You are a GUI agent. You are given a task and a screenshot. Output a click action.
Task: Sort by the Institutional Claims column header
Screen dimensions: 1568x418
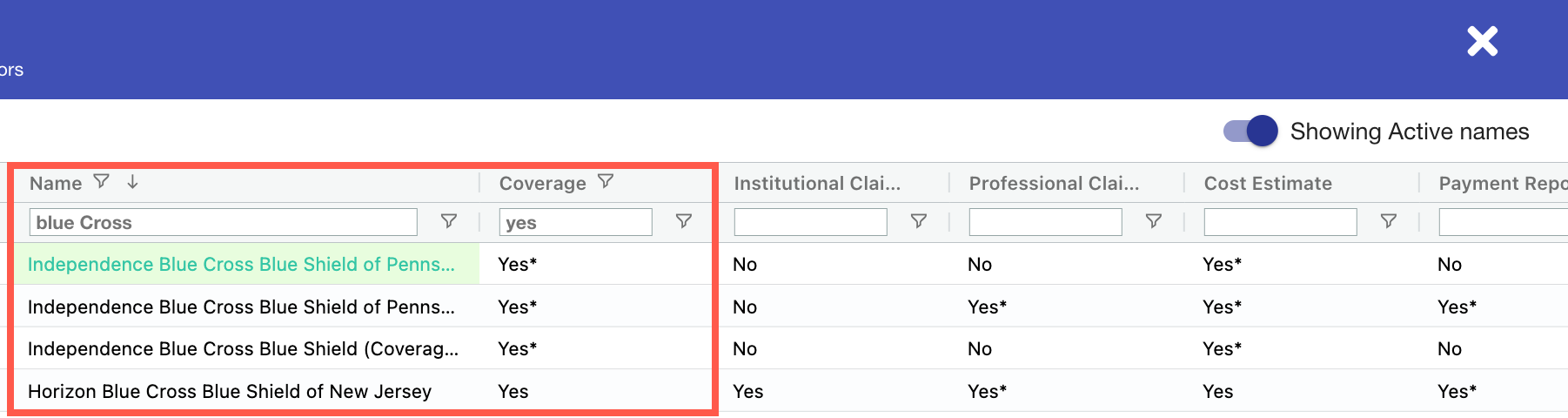point(817,183)
